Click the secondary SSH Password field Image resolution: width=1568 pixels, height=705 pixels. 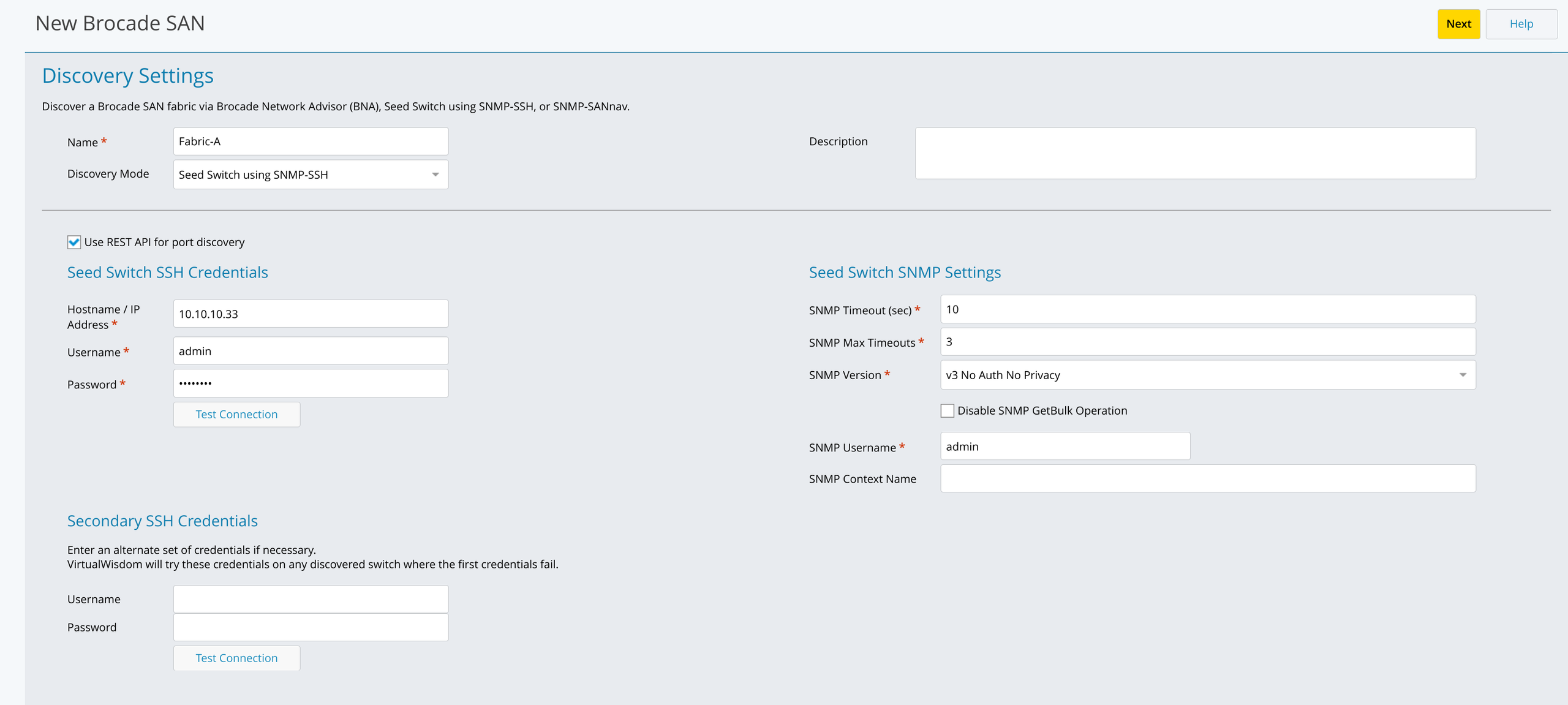pyautogui.click(x=311, y=627)
